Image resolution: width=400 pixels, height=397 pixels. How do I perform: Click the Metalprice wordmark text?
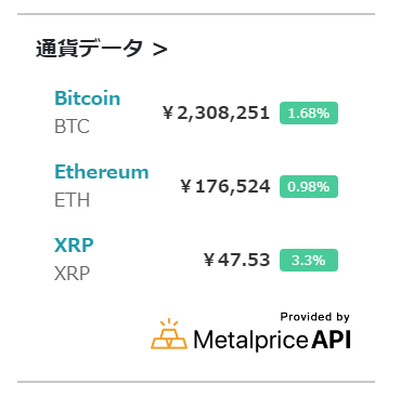pyautogui.click(x=251, y=340)
